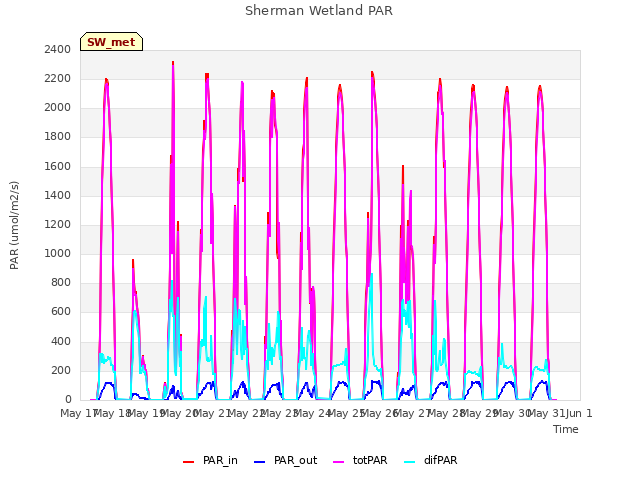This screenshot has height=480, width=640.
Task: Click the May 26 peak near 1600
Action: pyautogui.click(x=403, y=167)
